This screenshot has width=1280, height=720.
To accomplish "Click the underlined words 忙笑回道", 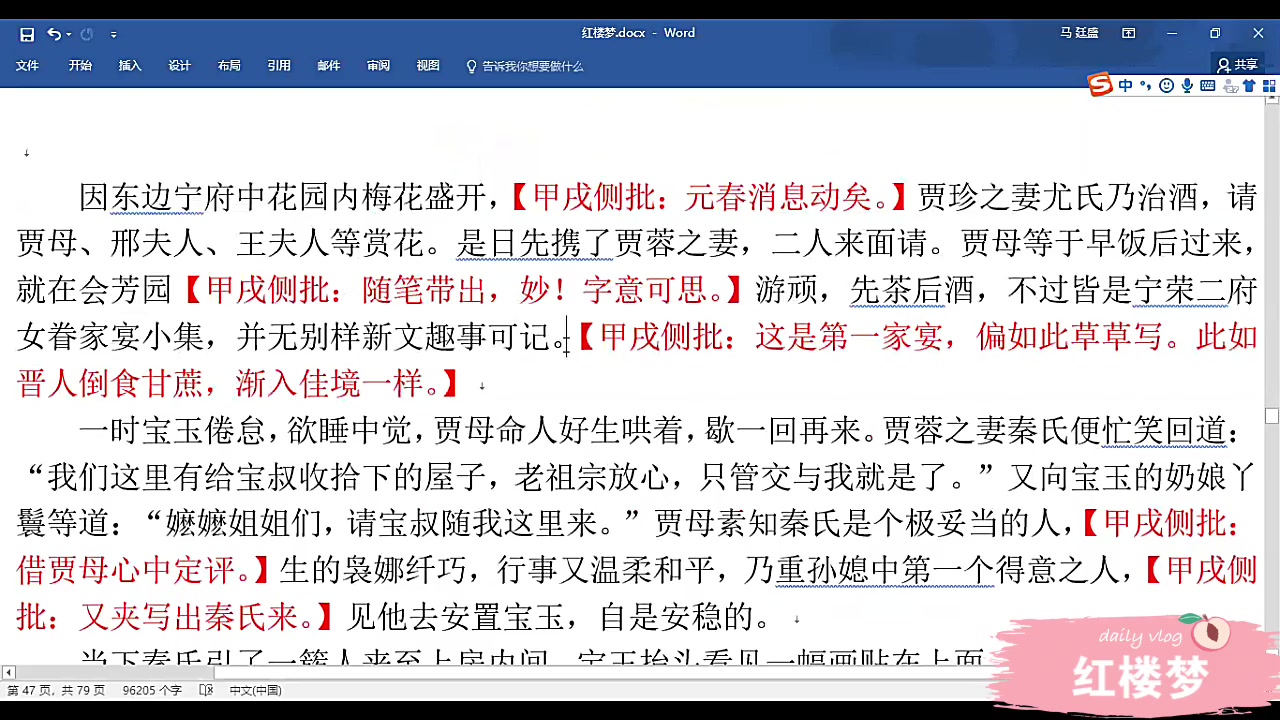I will point(1163,431).
